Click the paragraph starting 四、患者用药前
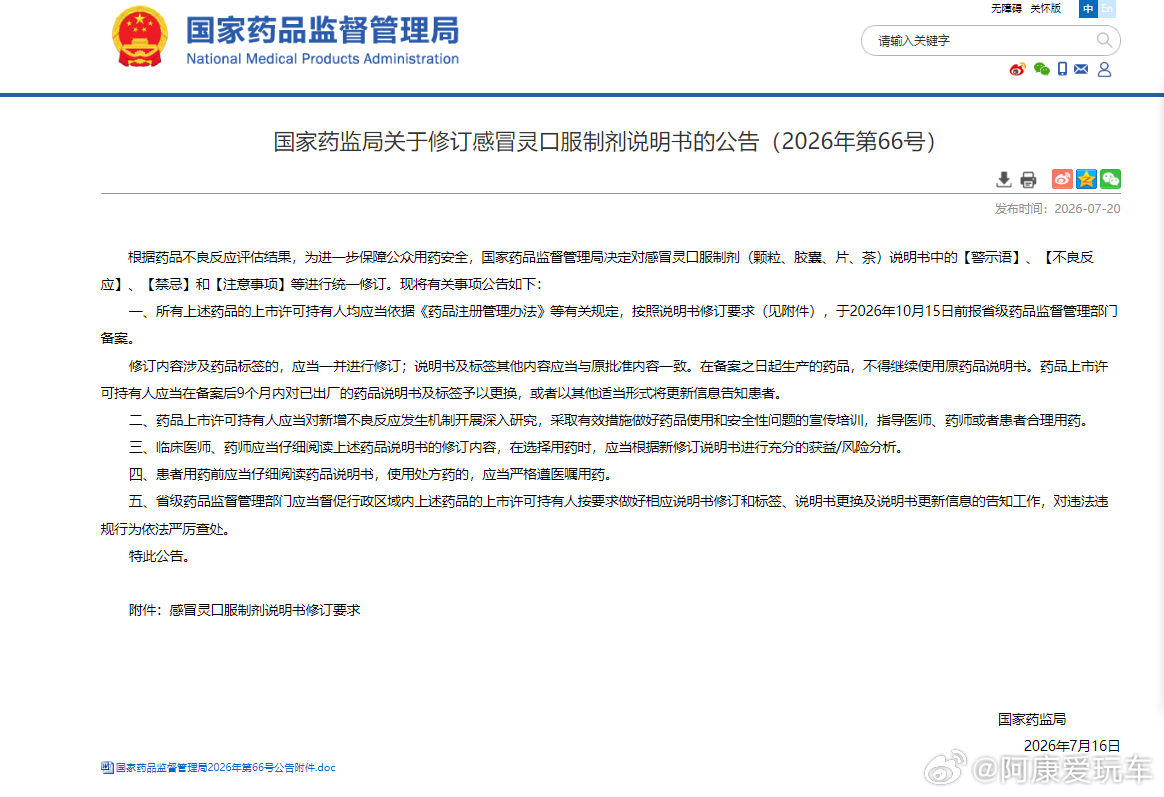The image size is (1164, 797). tap(371, 474)
